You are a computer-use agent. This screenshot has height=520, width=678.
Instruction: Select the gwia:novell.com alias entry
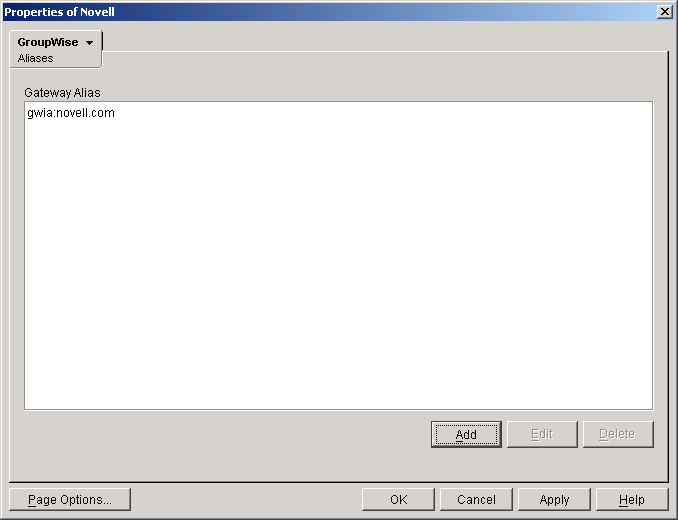(71, 113)
